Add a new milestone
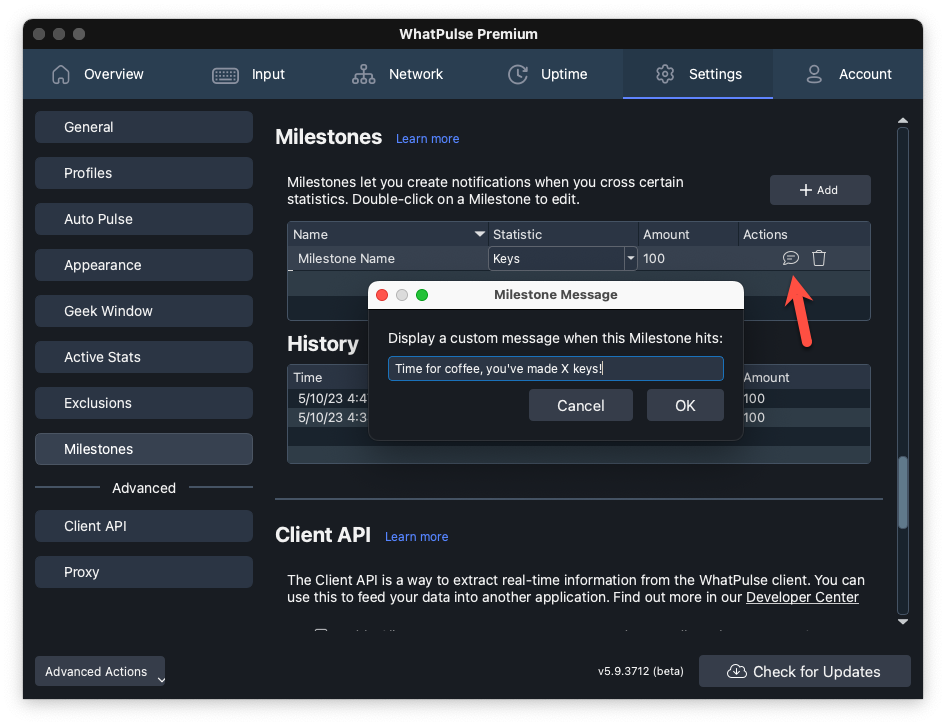 point(820,190)
